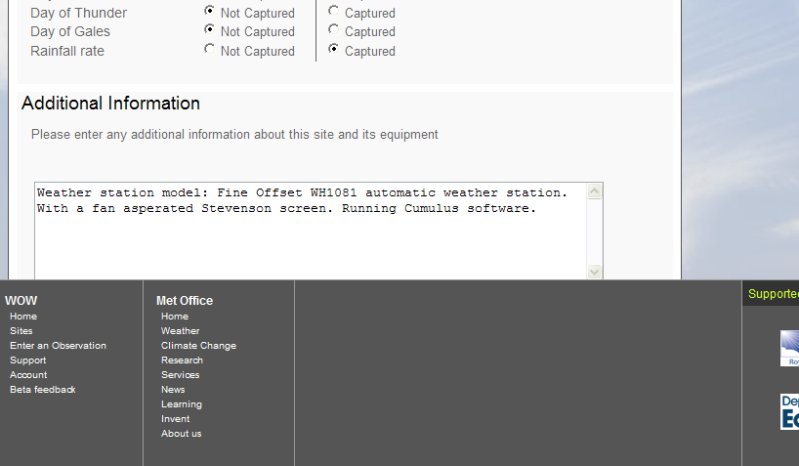Screen dimensions: 799x466
Task: Select Captured for Day of Gales
Action: [333, 30]
